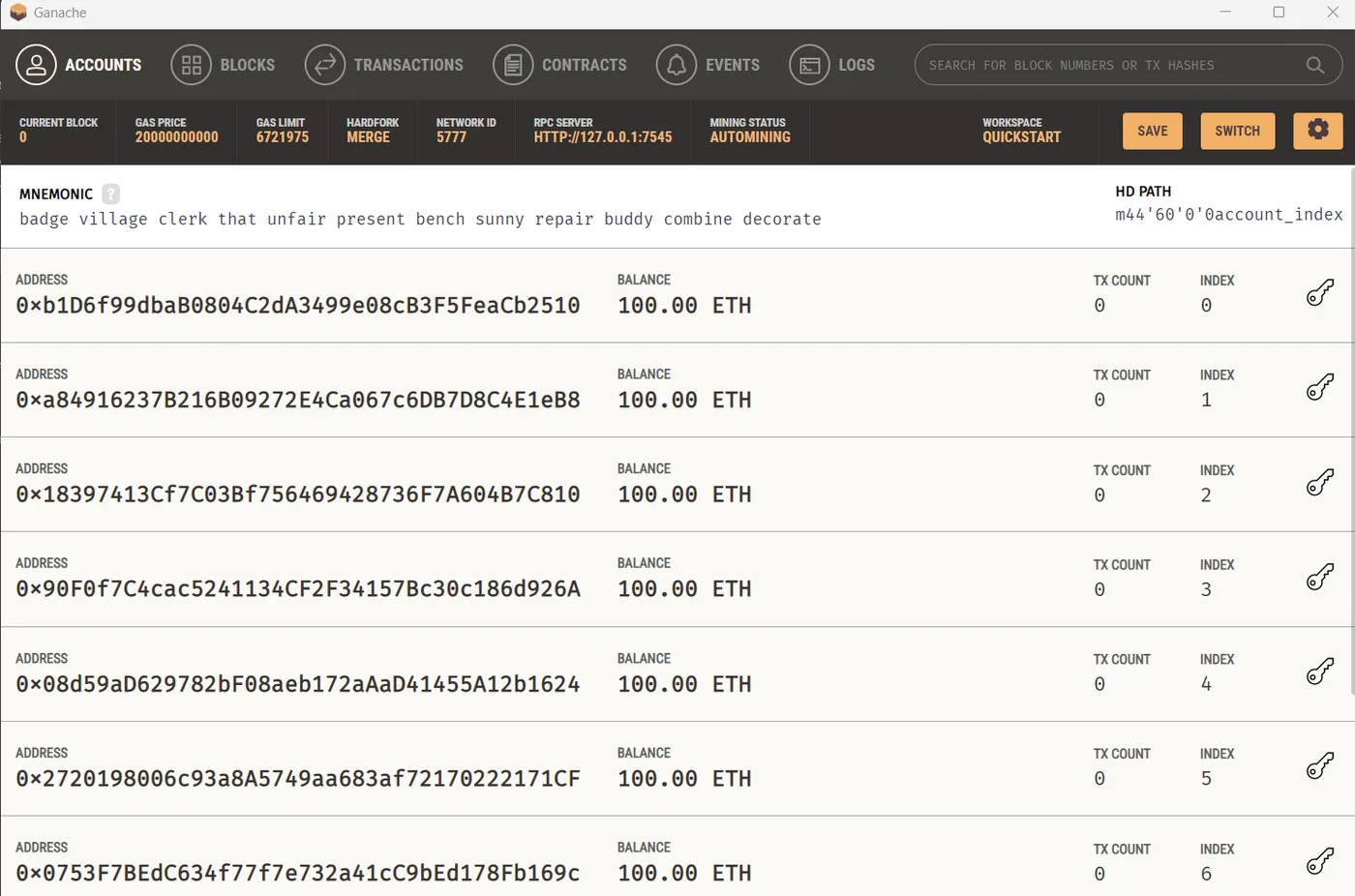The height and width of the screenshot is (896, 1355).
Task: Save the Quickstart workspace
Action: click(x=1153, y=131)
